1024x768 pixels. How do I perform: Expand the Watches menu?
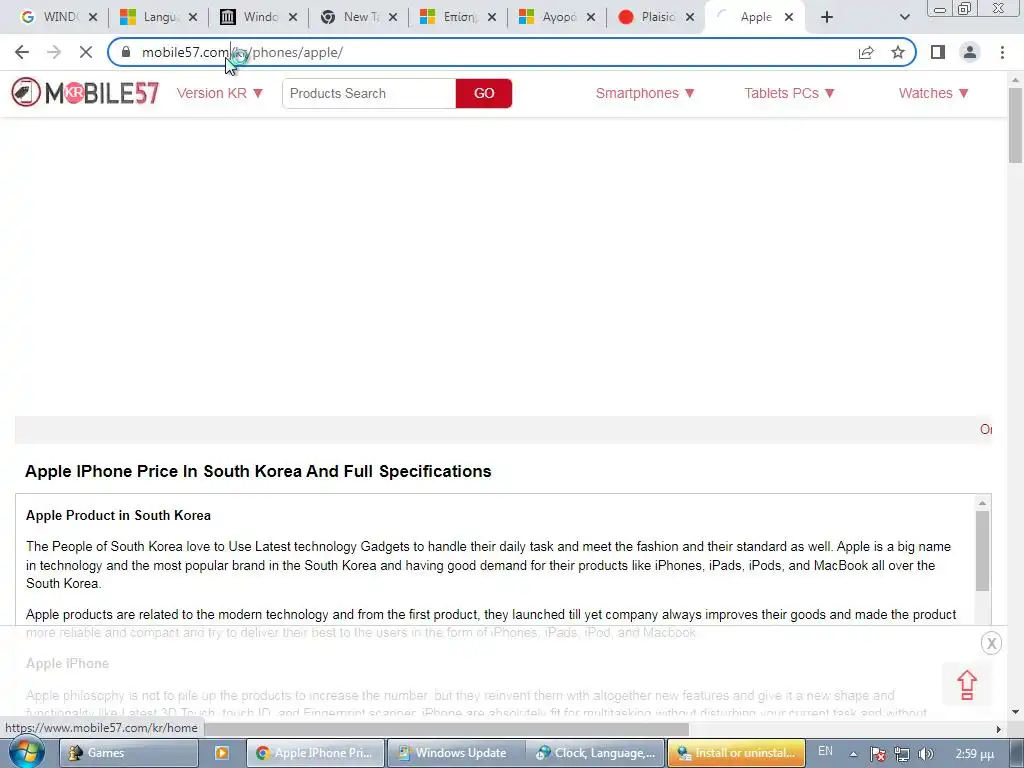coord(934,93)
